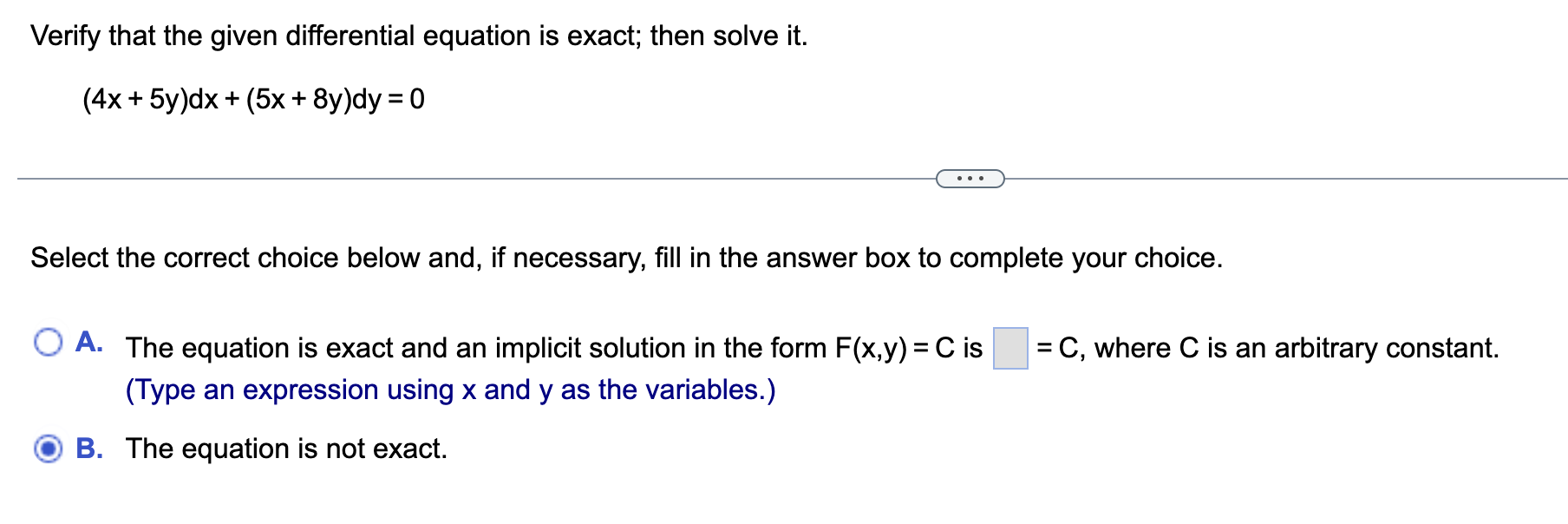Place cursor inside the empty F(x,y) answer field
The height and width of the screenshot is (524, 1568).
coord(1010,347)
